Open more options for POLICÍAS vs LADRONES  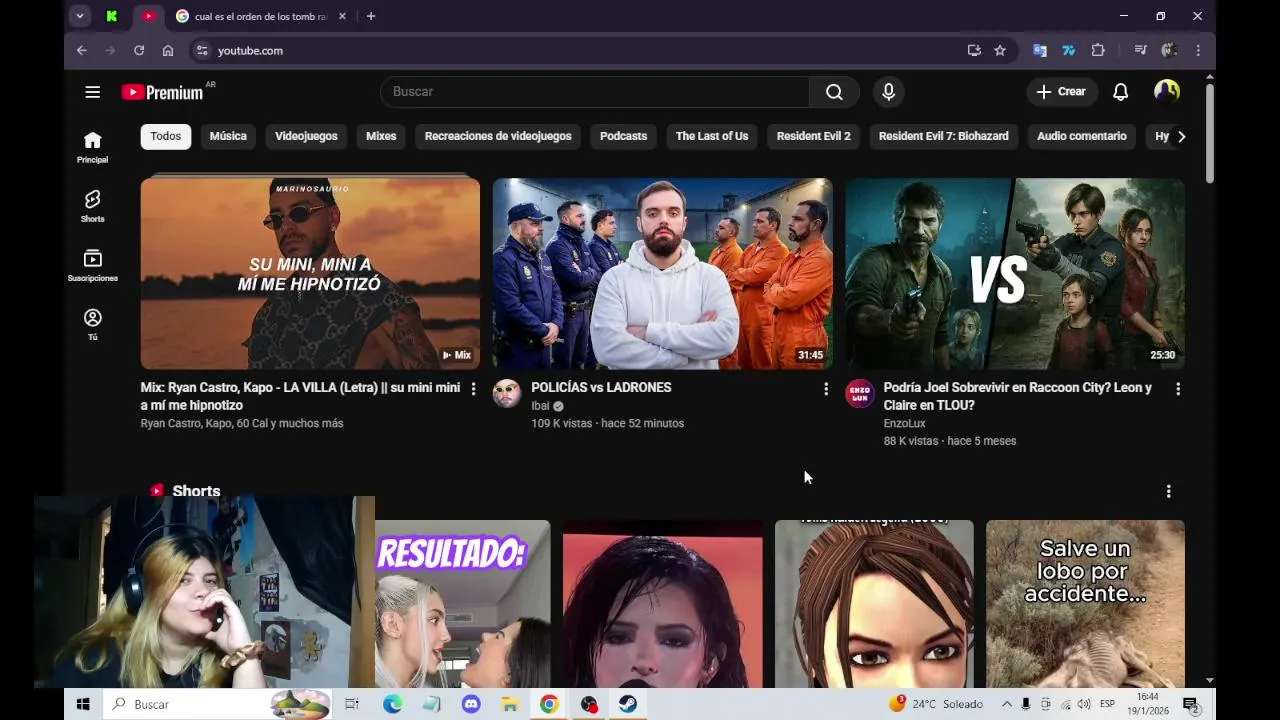tap(826, 389)
